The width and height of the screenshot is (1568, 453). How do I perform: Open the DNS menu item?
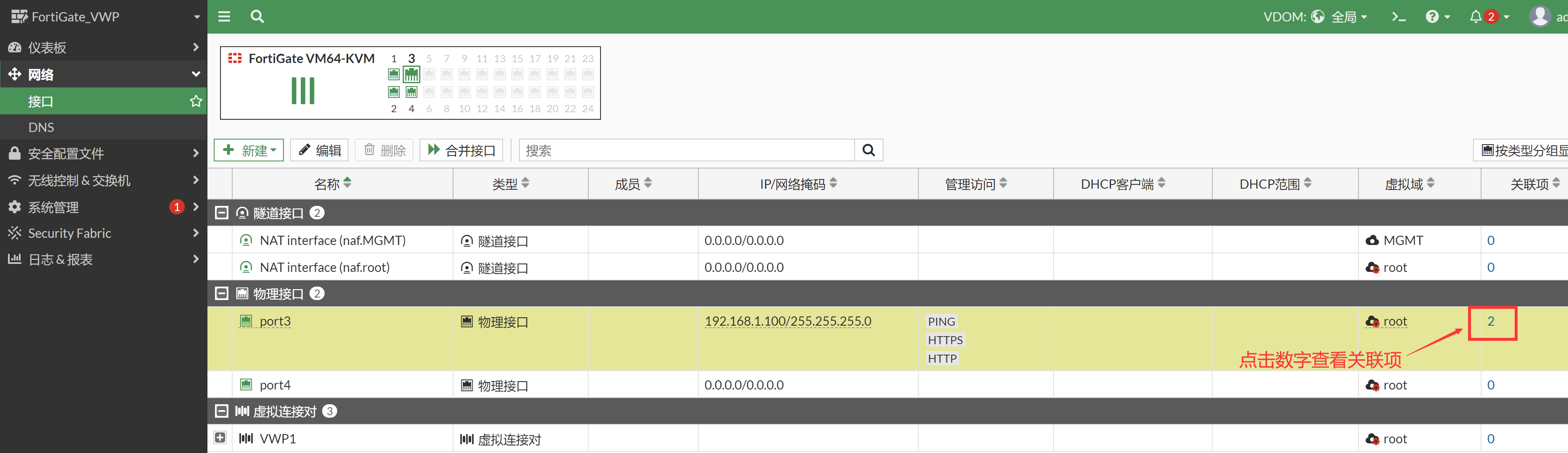tap(42, 127)
